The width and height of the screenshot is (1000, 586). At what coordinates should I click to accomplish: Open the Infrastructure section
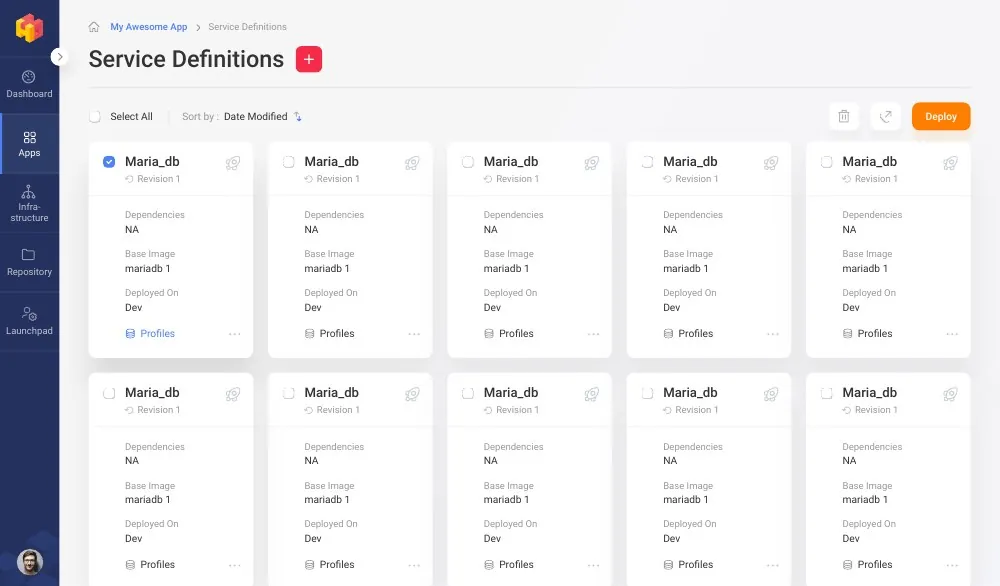29,203
